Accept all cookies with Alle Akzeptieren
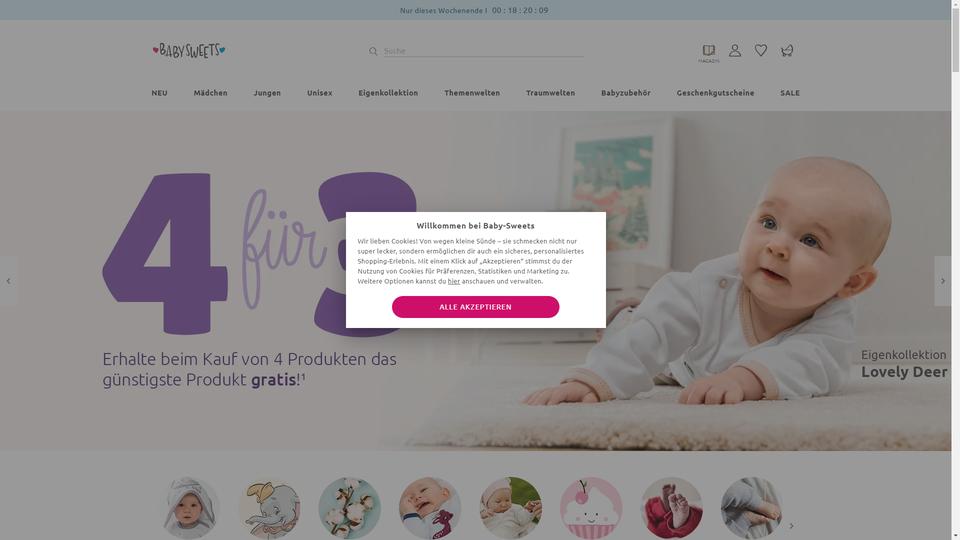The width and height of the screenshot is (960, 540). click(476, 307)
